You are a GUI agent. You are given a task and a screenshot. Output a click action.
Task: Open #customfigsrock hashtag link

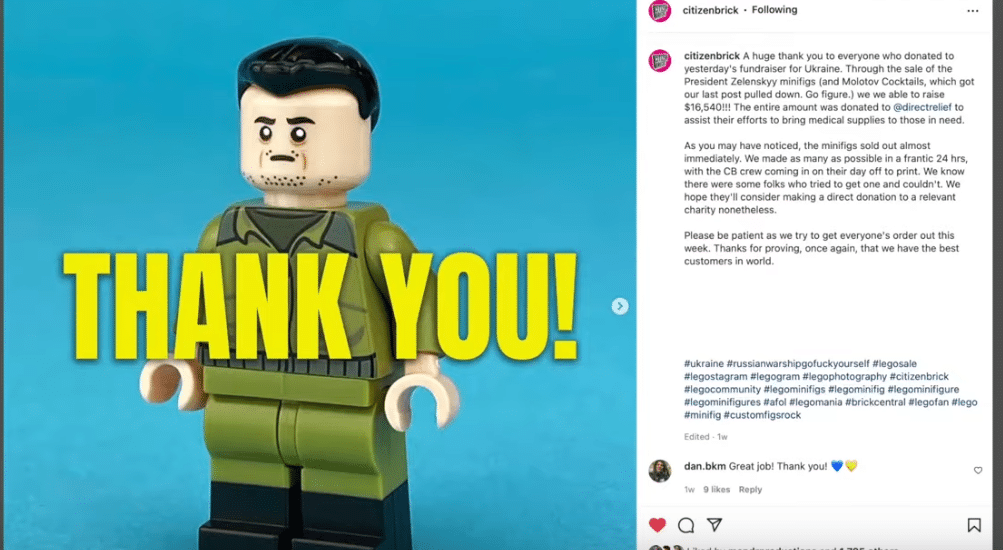[x=762, y=414]
